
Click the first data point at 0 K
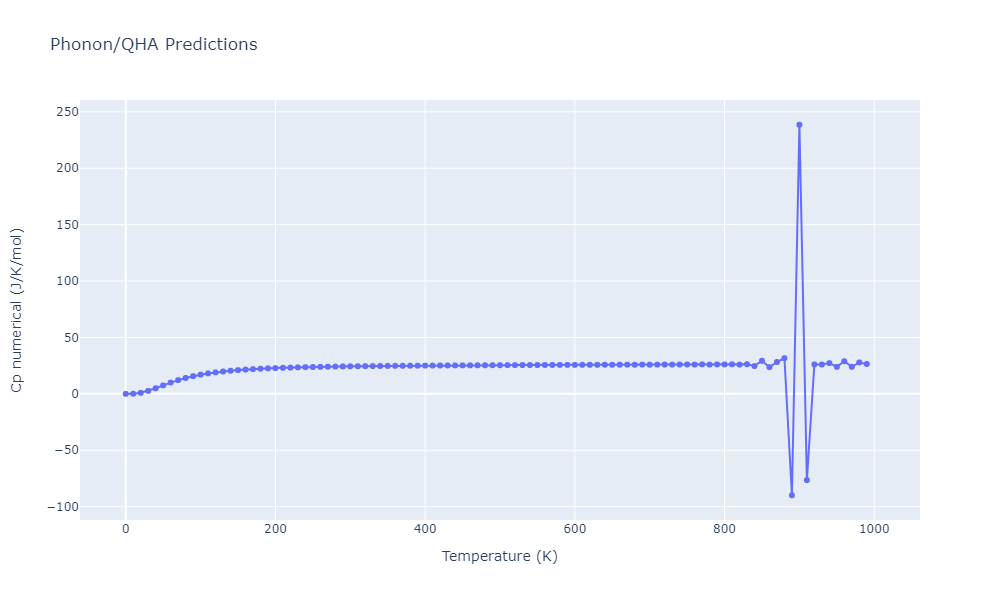coord(125,394)
